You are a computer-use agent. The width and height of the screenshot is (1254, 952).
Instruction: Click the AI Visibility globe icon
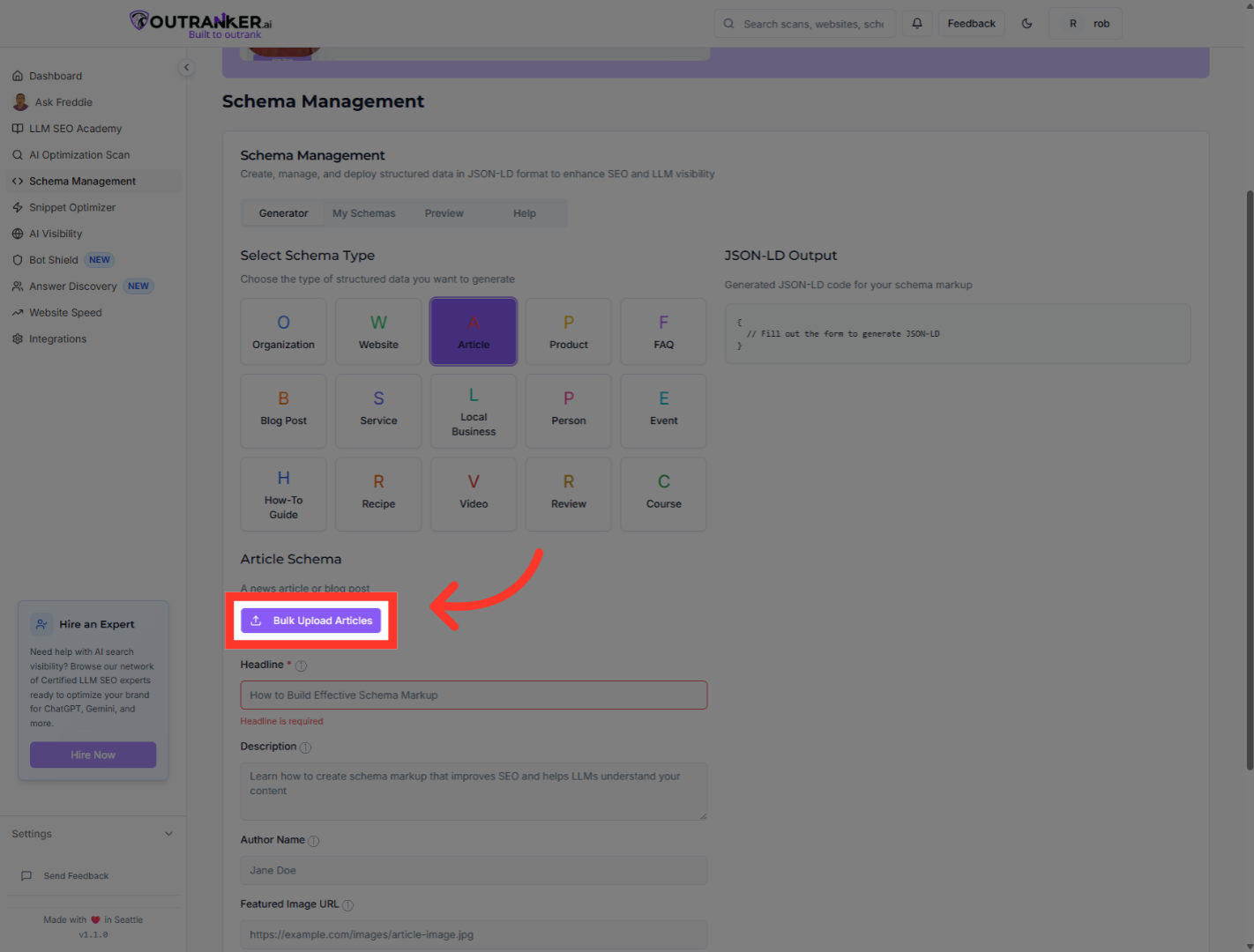click(x=18, y=234)
